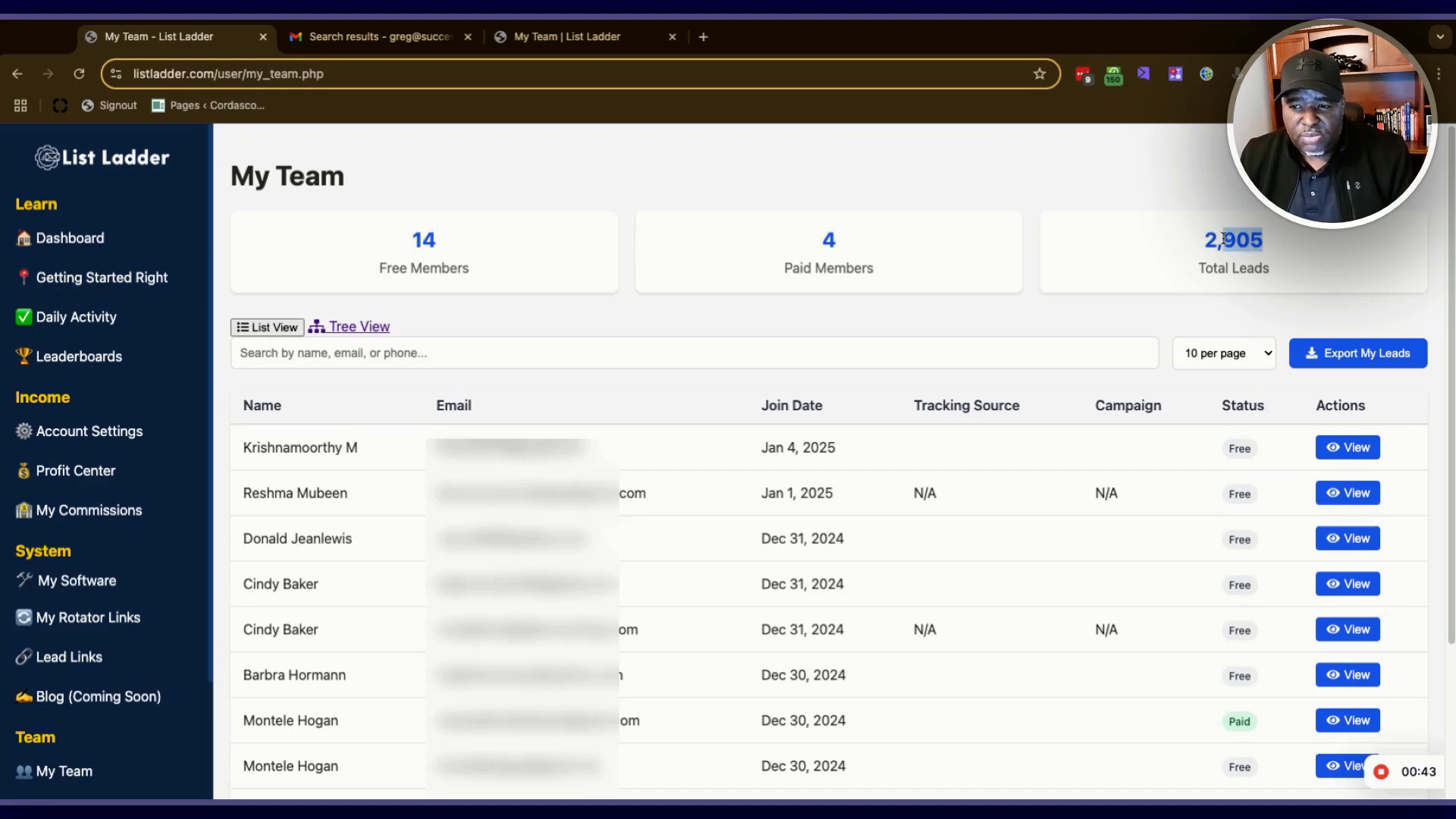Close the Search results Gmail tab
Screen dimensions: 1456x819
pos(468,36)
